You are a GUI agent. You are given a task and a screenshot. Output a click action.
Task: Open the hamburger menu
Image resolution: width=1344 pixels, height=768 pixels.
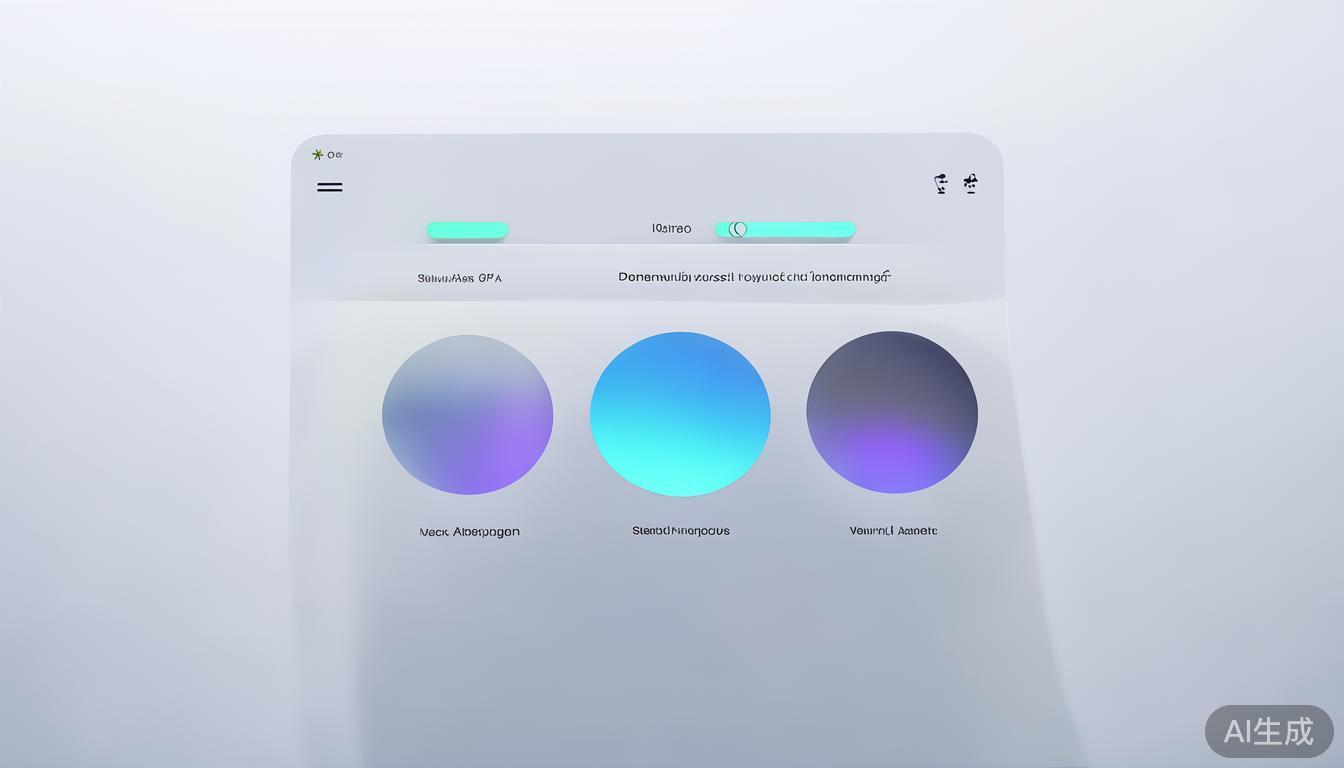click(330, 187)
